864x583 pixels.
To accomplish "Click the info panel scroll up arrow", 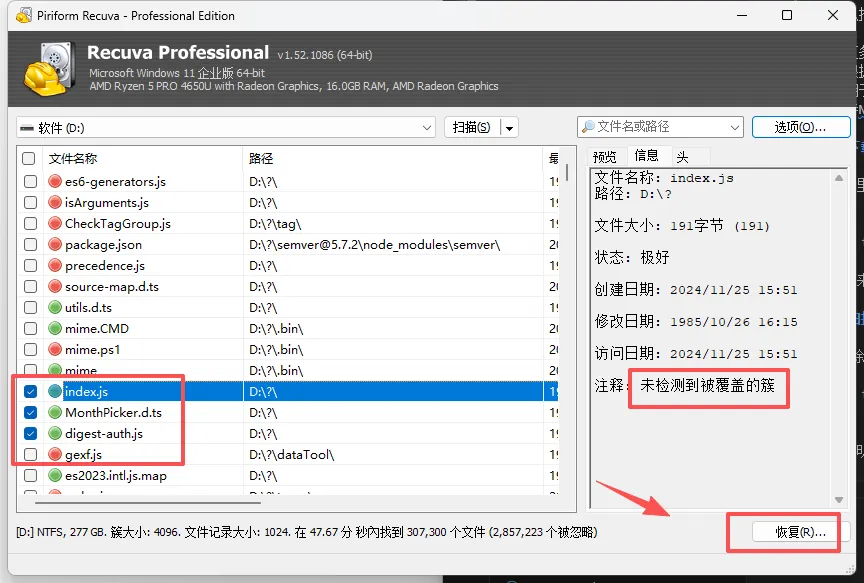I will [x=839, y=178].
